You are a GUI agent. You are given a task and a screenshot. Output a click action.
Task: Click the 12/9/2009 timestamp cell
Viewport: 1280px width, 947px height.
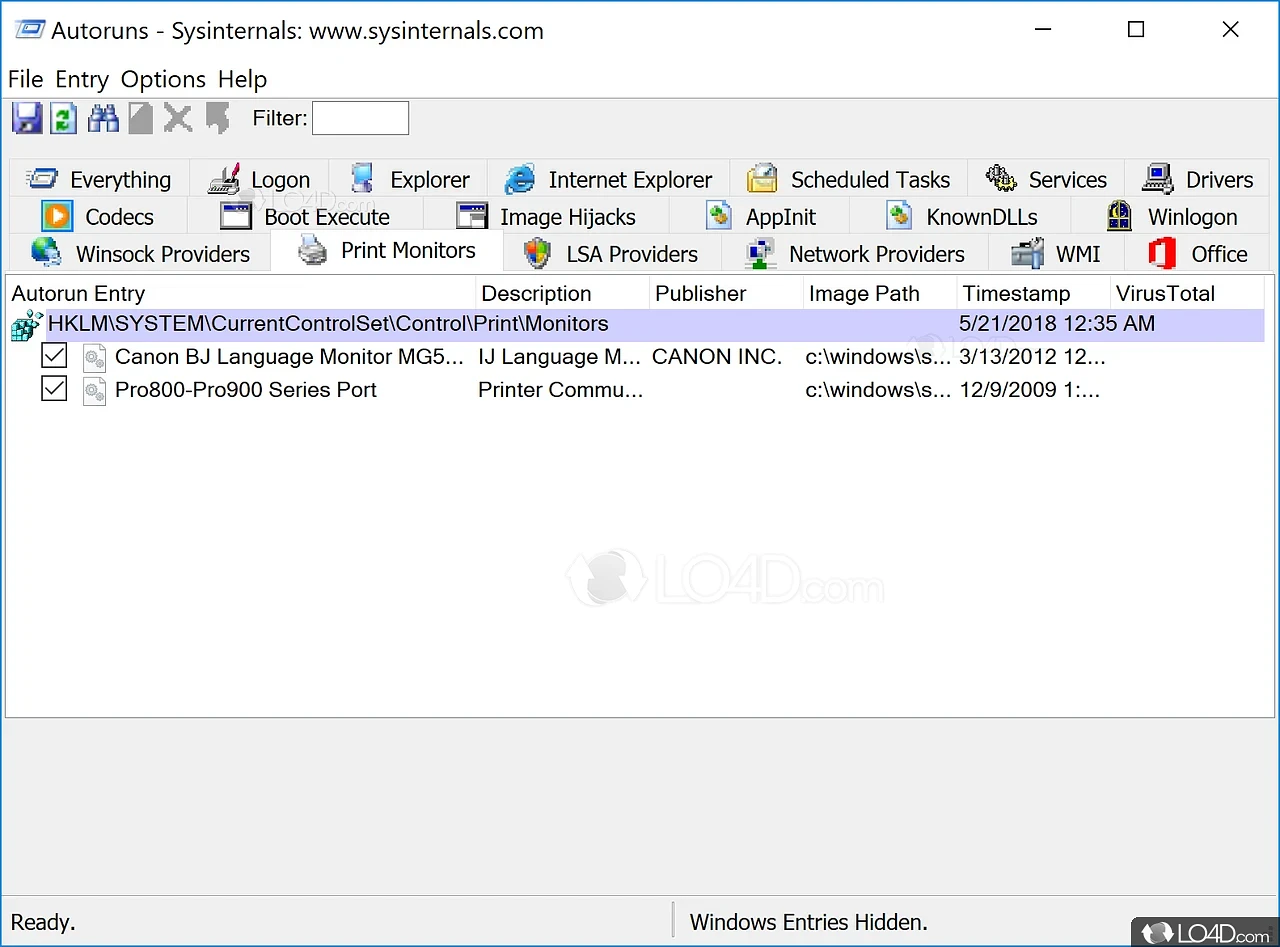click(1030, 390)
